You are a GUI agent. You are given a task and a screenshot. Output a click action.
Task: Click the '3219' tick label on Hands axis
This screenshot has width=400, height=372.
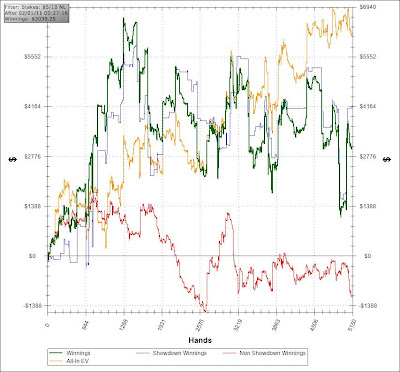click(238, 324)
